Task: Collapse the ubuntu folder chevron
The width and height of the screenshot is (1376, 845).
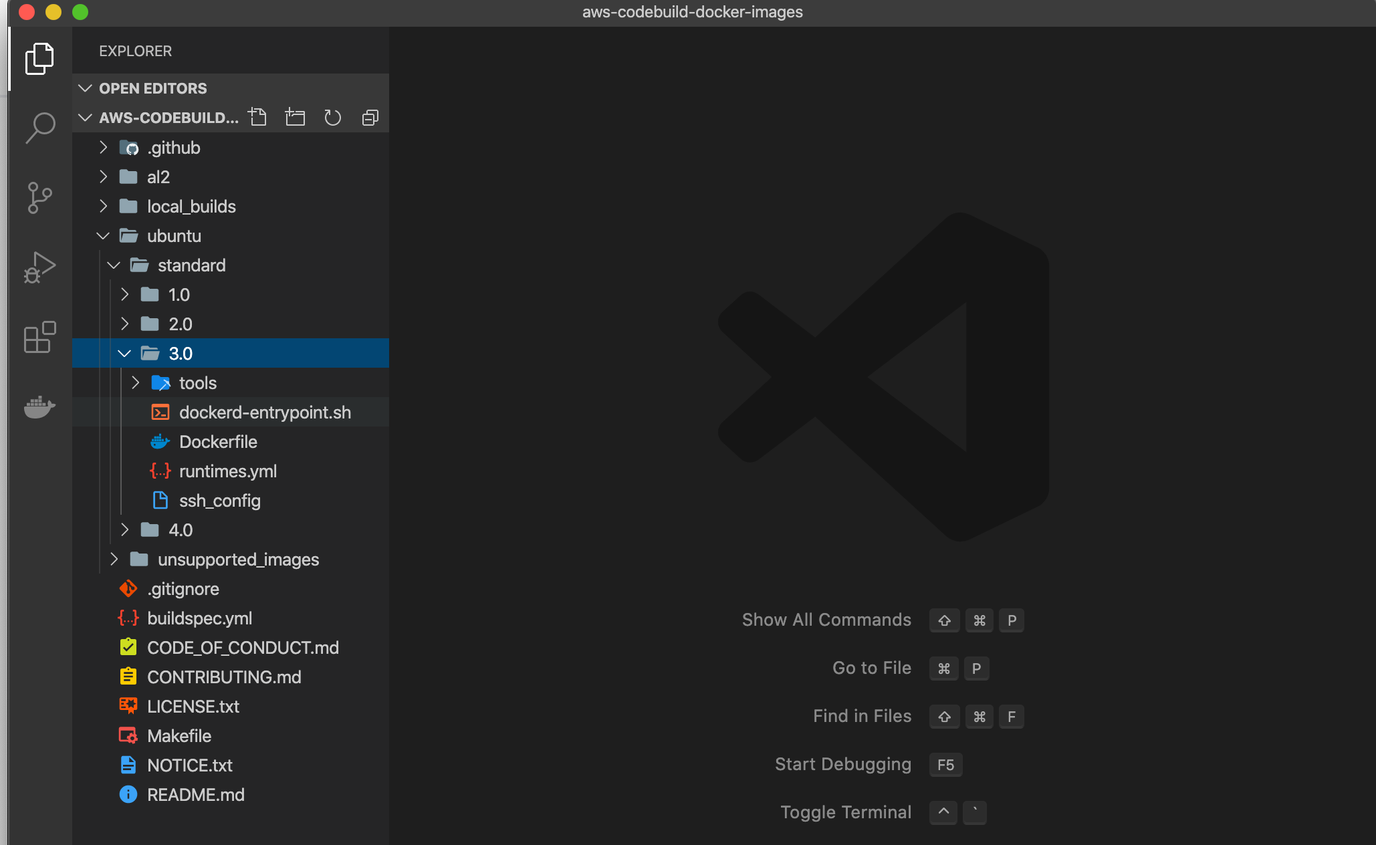Action: 103,236
